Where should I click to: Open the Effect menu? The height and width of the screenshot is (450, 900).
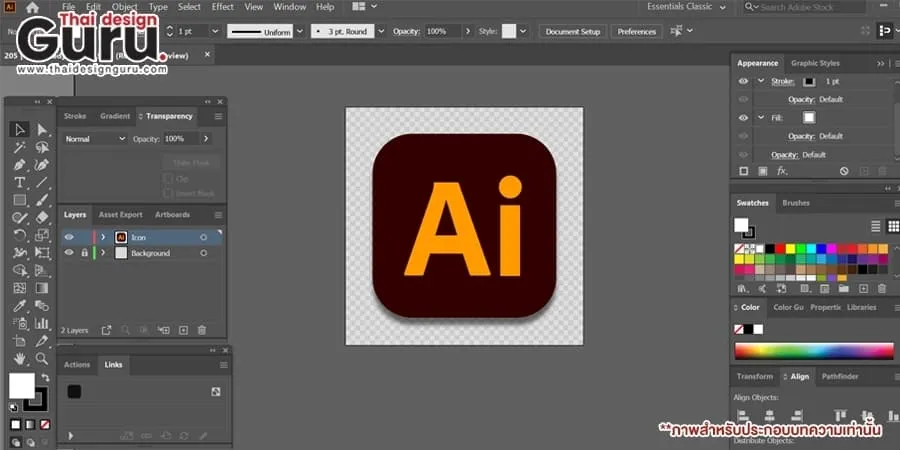tap(223, 7)
